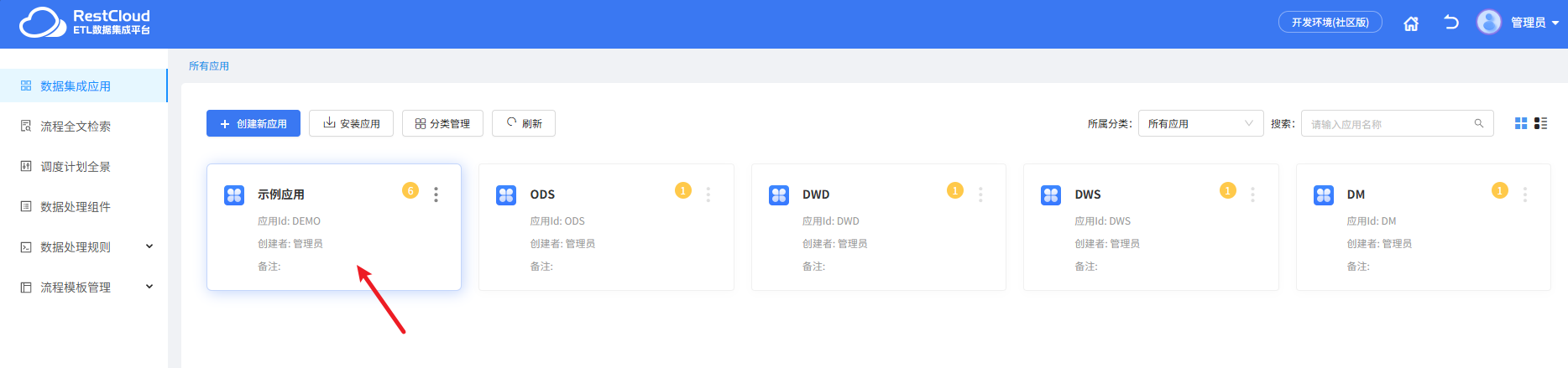Screen dimensions: 1568x368
Task: Open more options for DM
Action: [1525, 194]
